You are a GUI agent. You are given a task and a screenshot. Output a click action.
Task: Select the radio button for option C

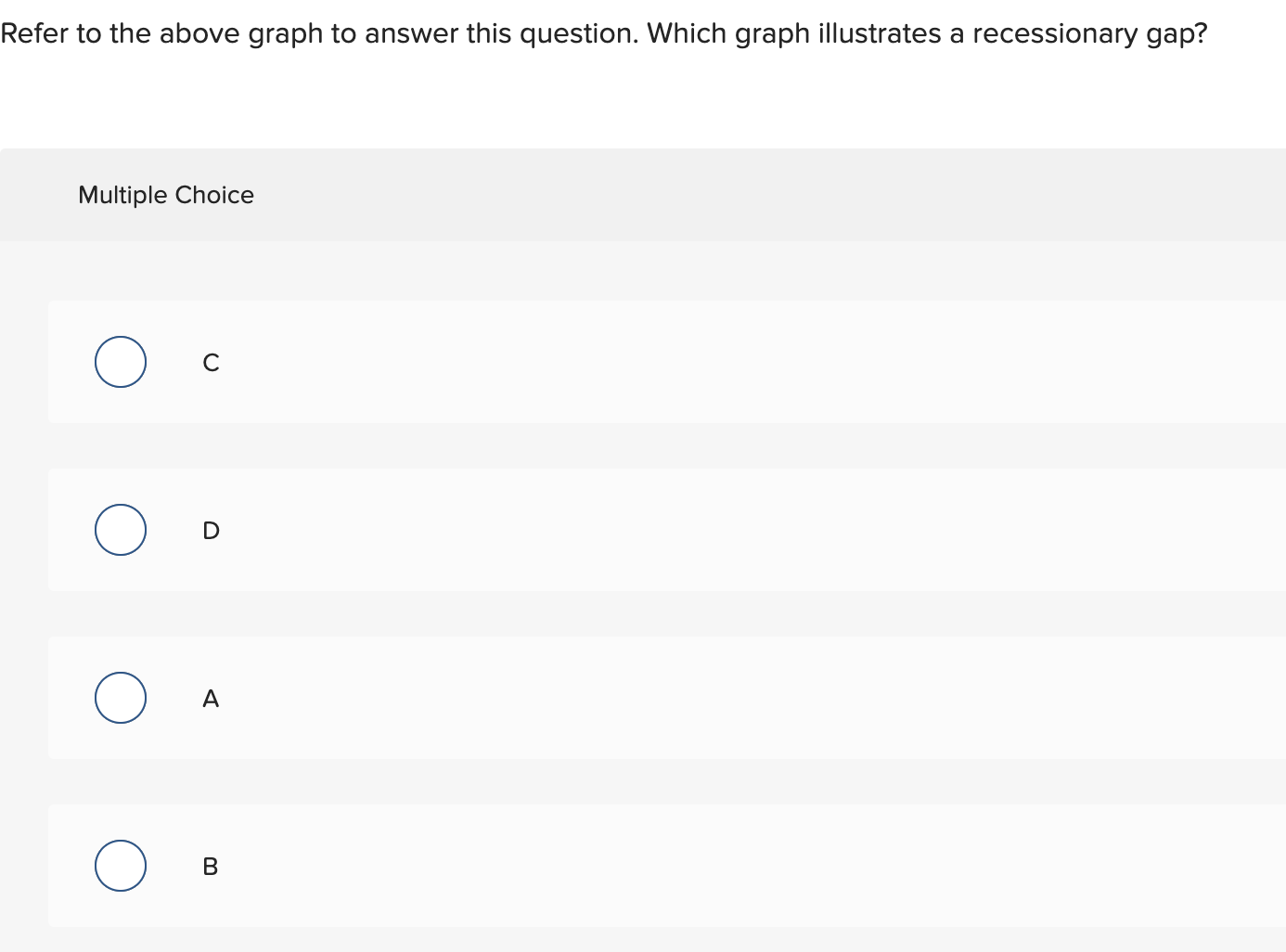pyautogui.click(x=121, y=362)
